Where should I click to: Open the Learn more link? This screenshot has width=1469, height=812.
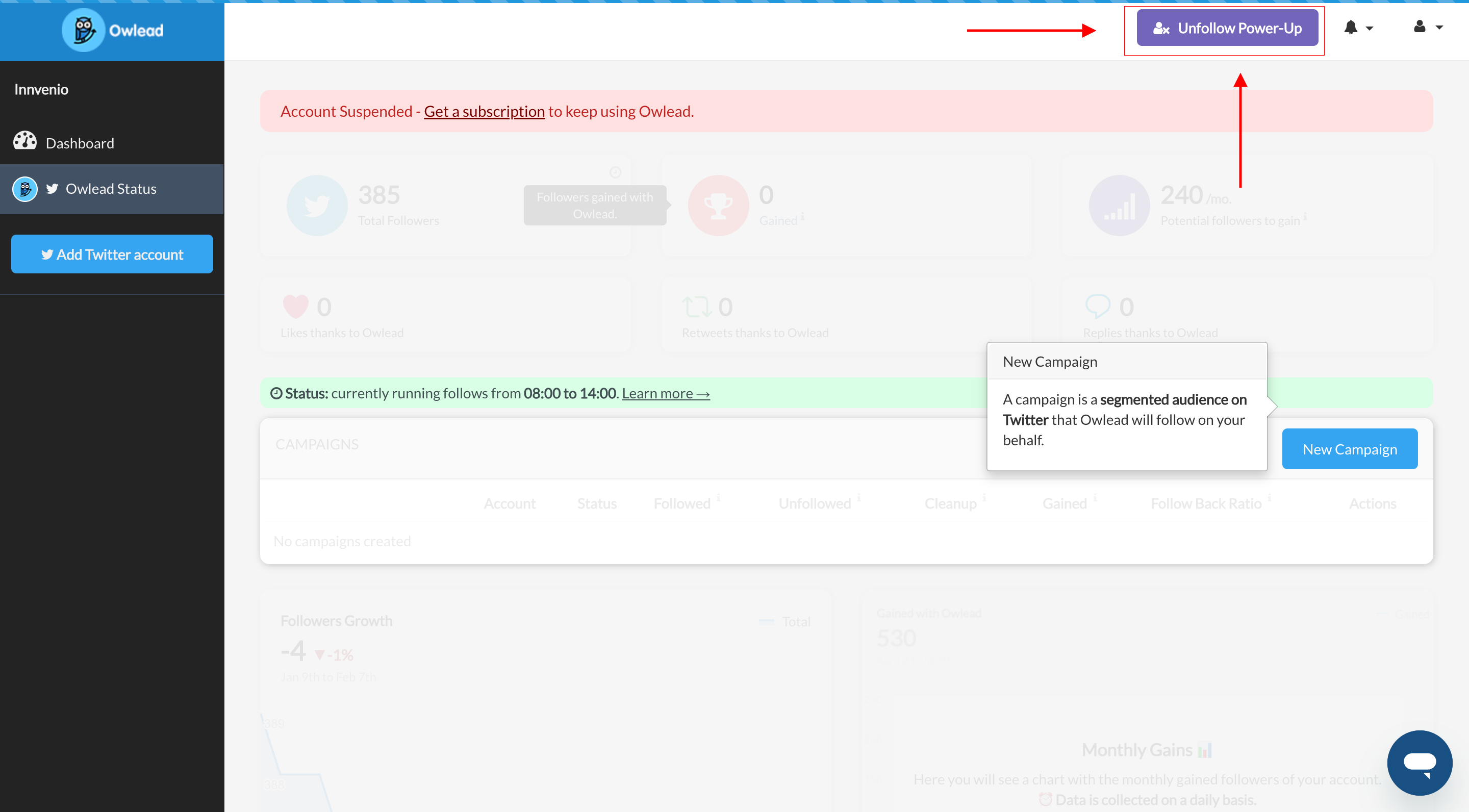(666, 393)
